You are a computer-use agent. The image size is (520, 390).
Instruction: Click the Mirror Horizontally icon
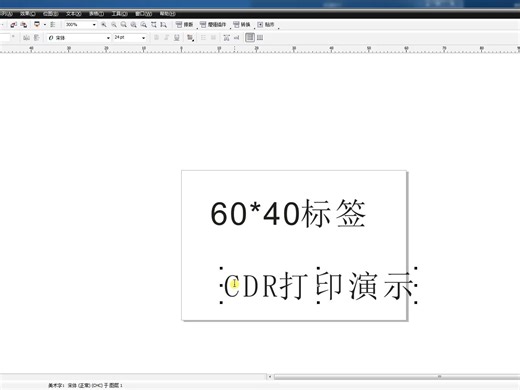coord(27,38)
